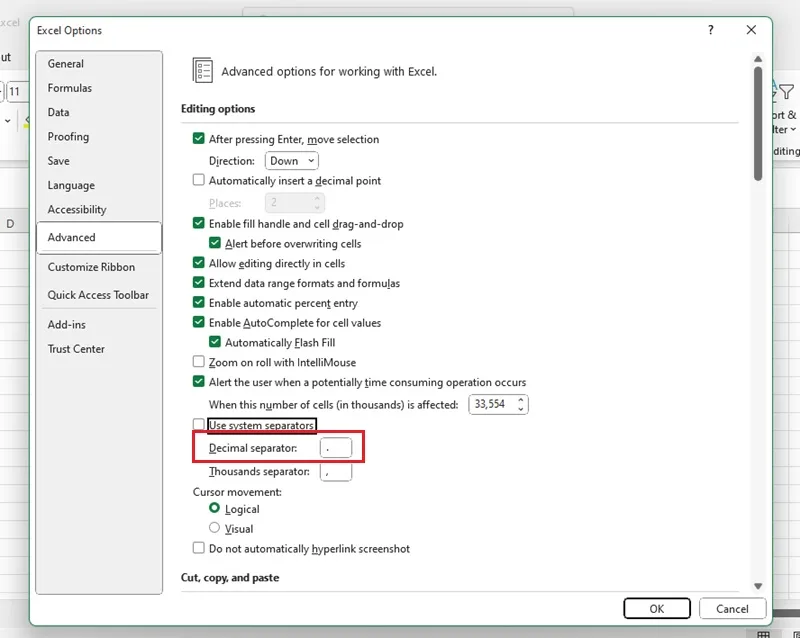Image resolution: width=800 pixels, height=638 pixels.
Task: Open Quick Access Toolbar settings
Action: (x=98, y=295)
